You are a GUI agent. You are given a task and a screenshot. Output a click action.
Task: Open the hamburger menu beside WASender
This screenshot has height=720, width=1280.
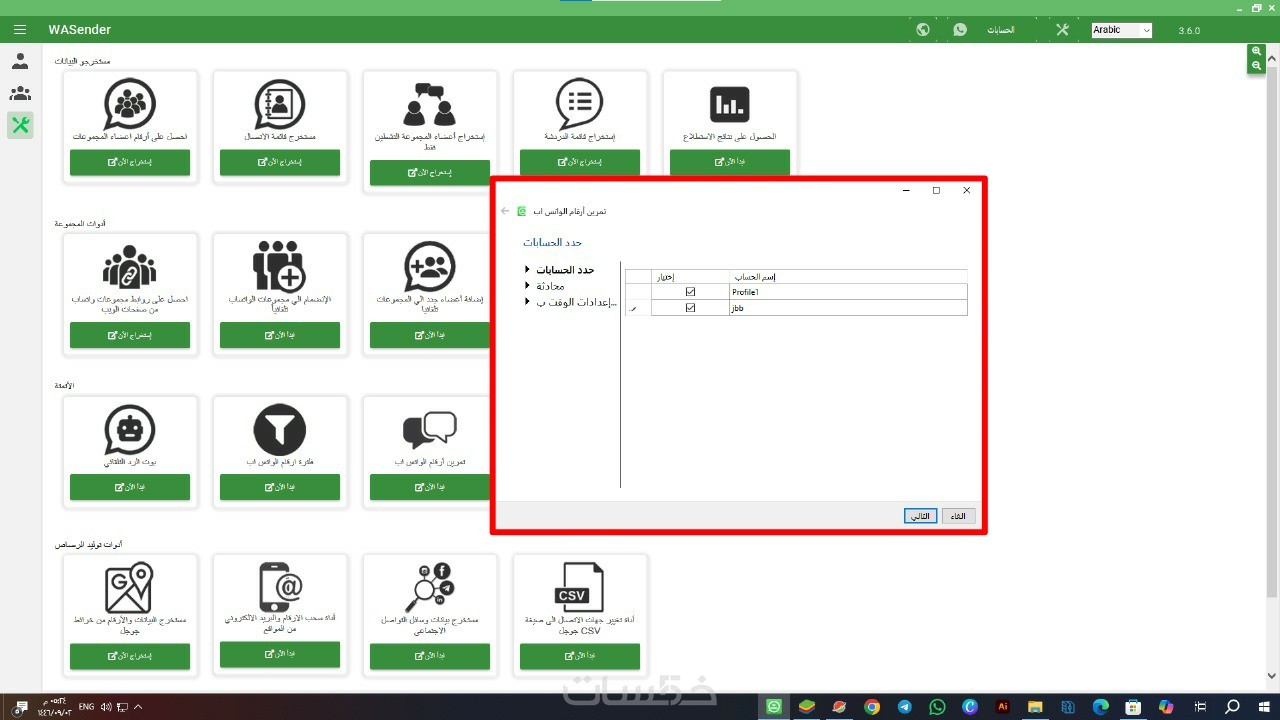(x=20, y=30)
